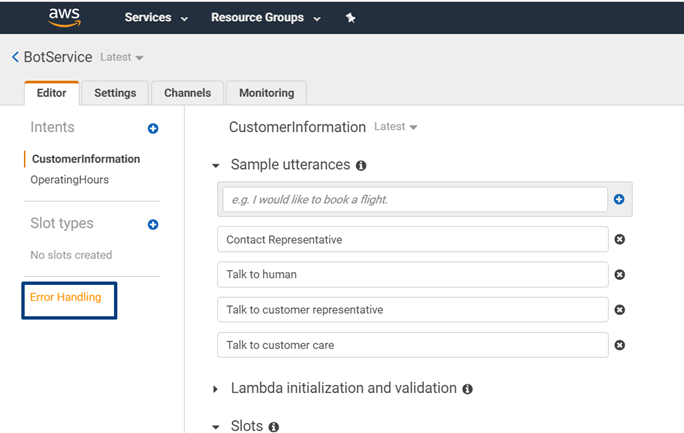Viewport: 684px width, 433px height.
Task: Open the Error Handling link
Action: click(66, 298)
